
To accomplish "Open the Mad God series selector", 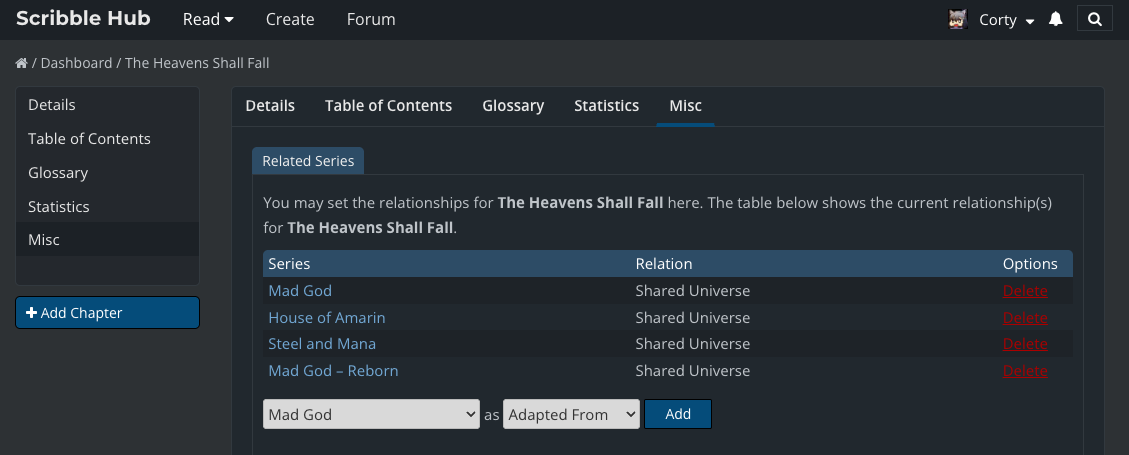I will [371, 414].
